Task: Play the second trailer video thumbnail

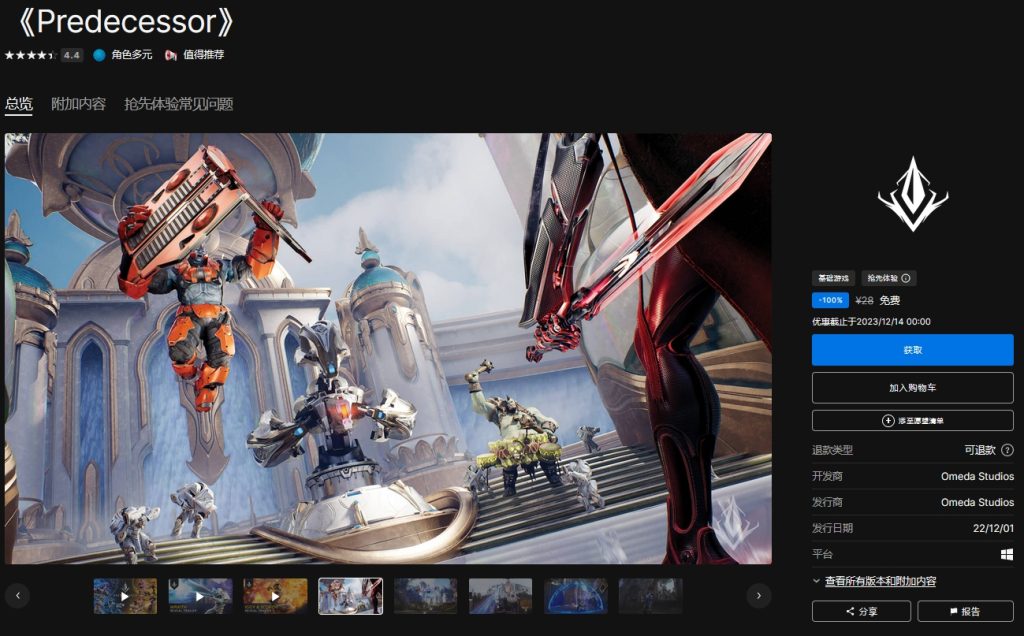Action: pyautogui.click(x=200, y=596)
